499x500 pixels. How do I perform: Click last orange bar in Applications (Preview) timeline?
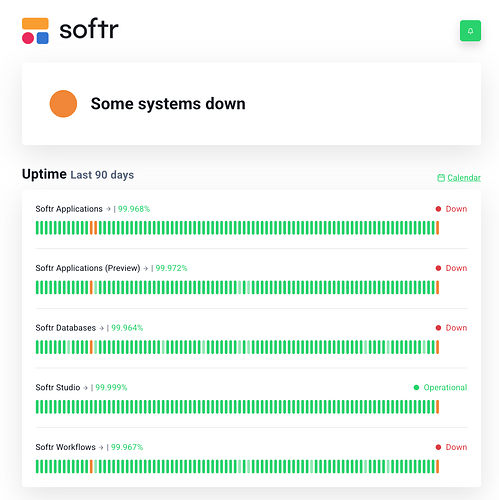[x=437, y=287]
